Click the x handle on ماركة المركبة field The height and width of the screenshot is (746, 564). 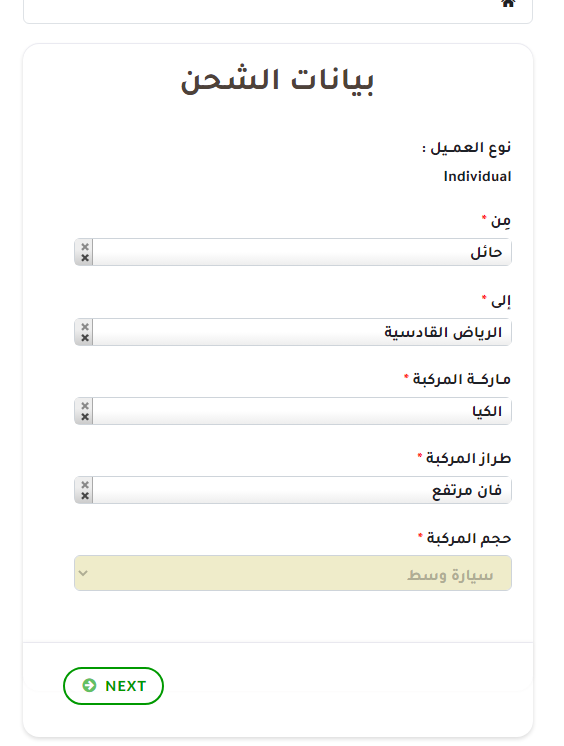coord(84,411)
